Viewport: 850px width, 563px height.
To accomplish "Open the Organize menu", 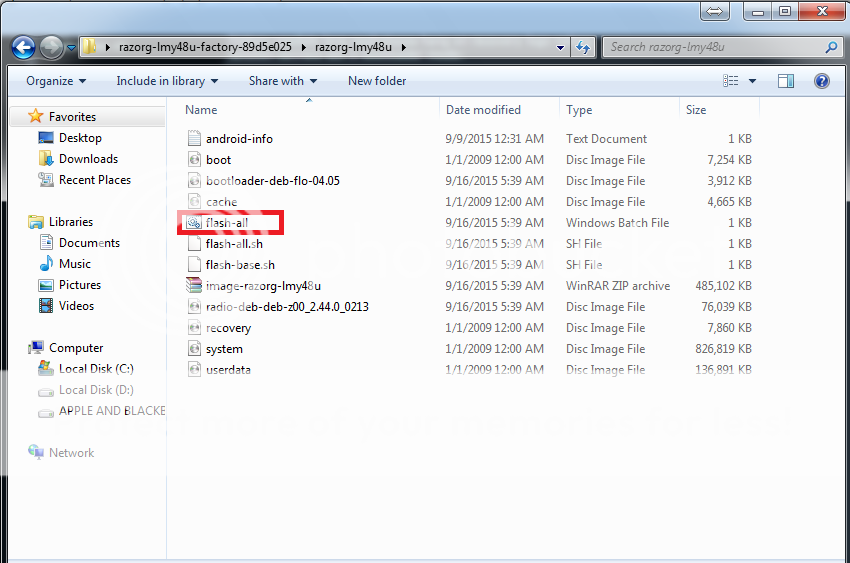I will tap(56, 81).
